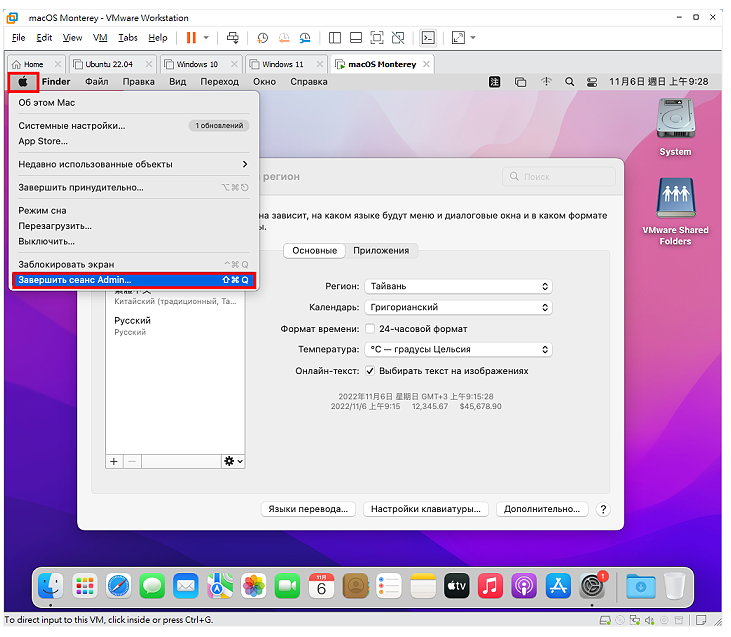Enable 24-часовой формат checkbox
Image resolution: width=731 pixels, height=637 pixels.
pos(370,329)
